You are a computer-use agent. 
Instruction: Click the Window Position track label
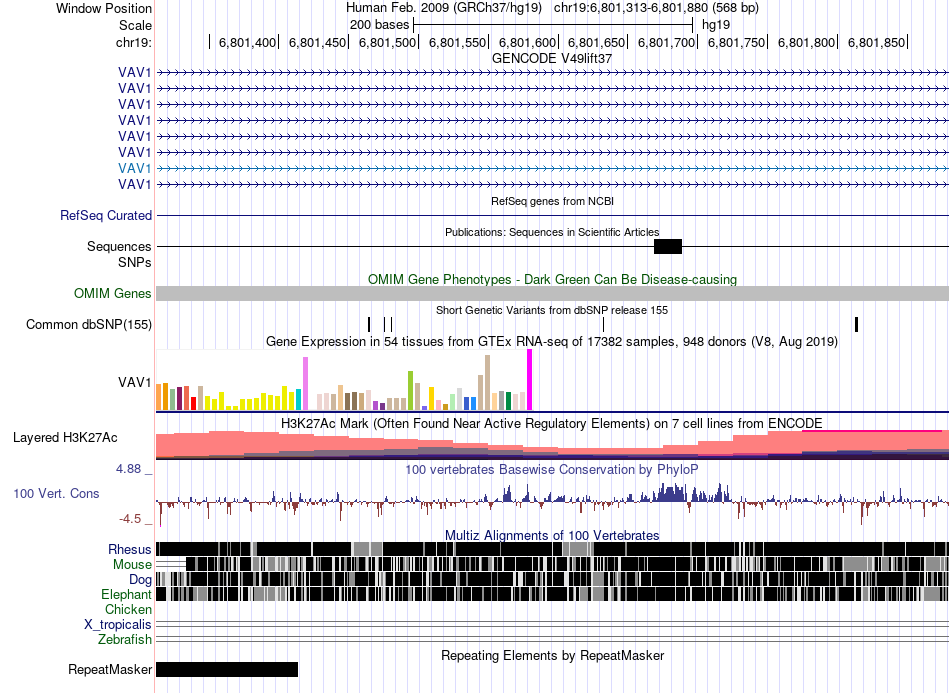coord(104,8)
